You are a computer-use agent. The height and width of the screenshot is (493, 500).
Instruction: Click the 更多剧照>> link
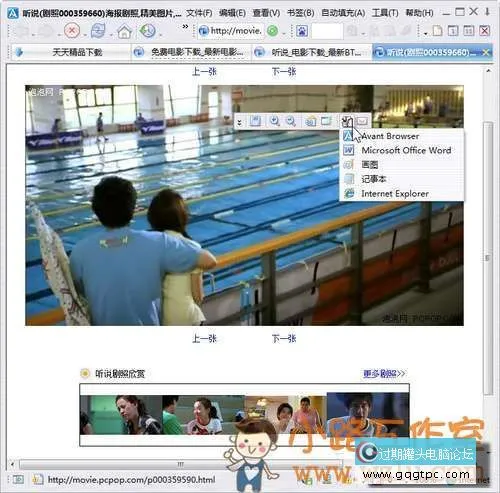point(384,373)
